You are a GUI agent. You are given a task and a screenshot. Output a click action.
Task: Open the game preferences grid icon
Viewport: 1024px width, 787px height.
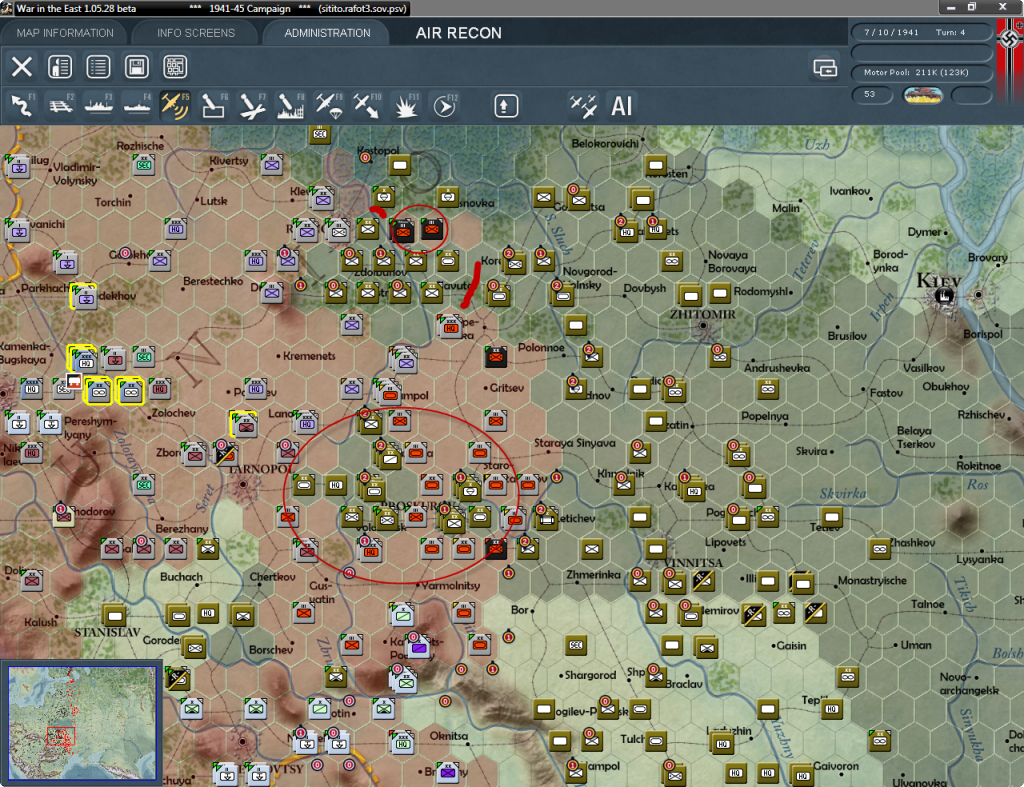(175, 67)
